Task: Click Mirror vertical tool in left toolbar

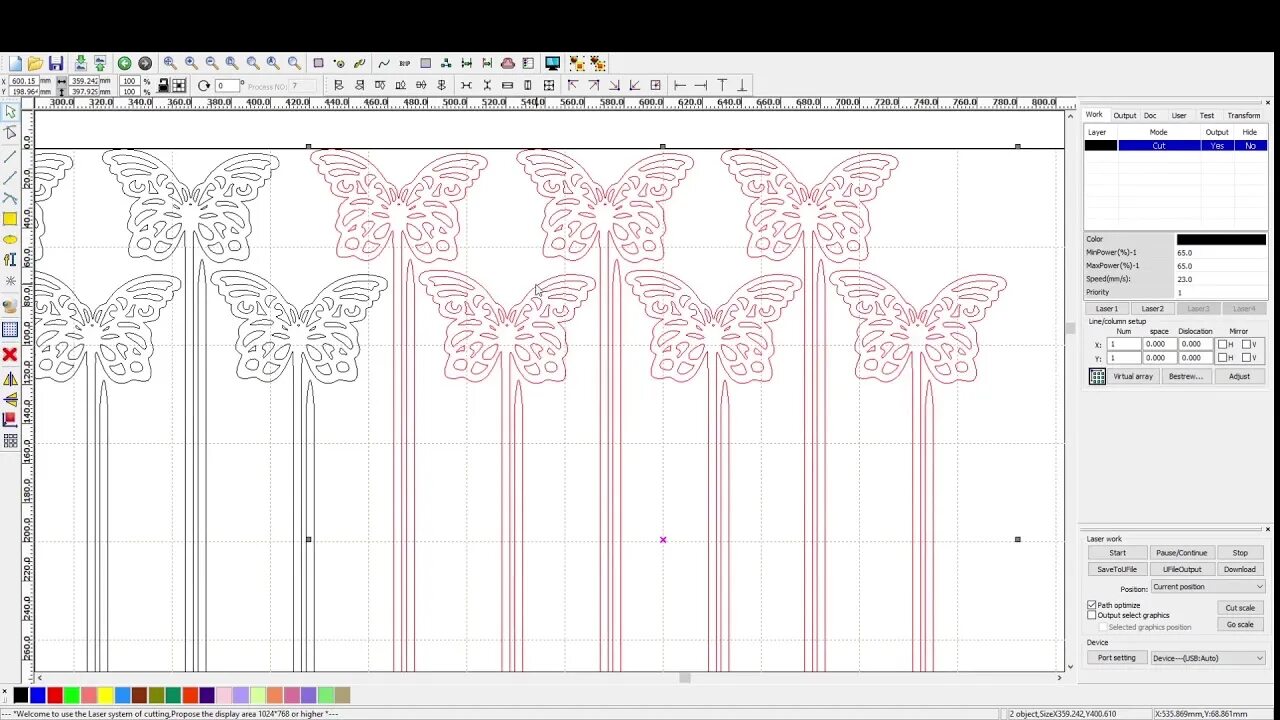Action: (x=10, y=399)
